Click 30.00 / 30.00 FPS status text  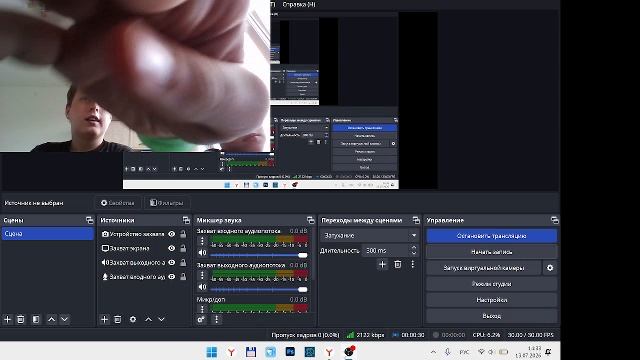coord(531,335)
